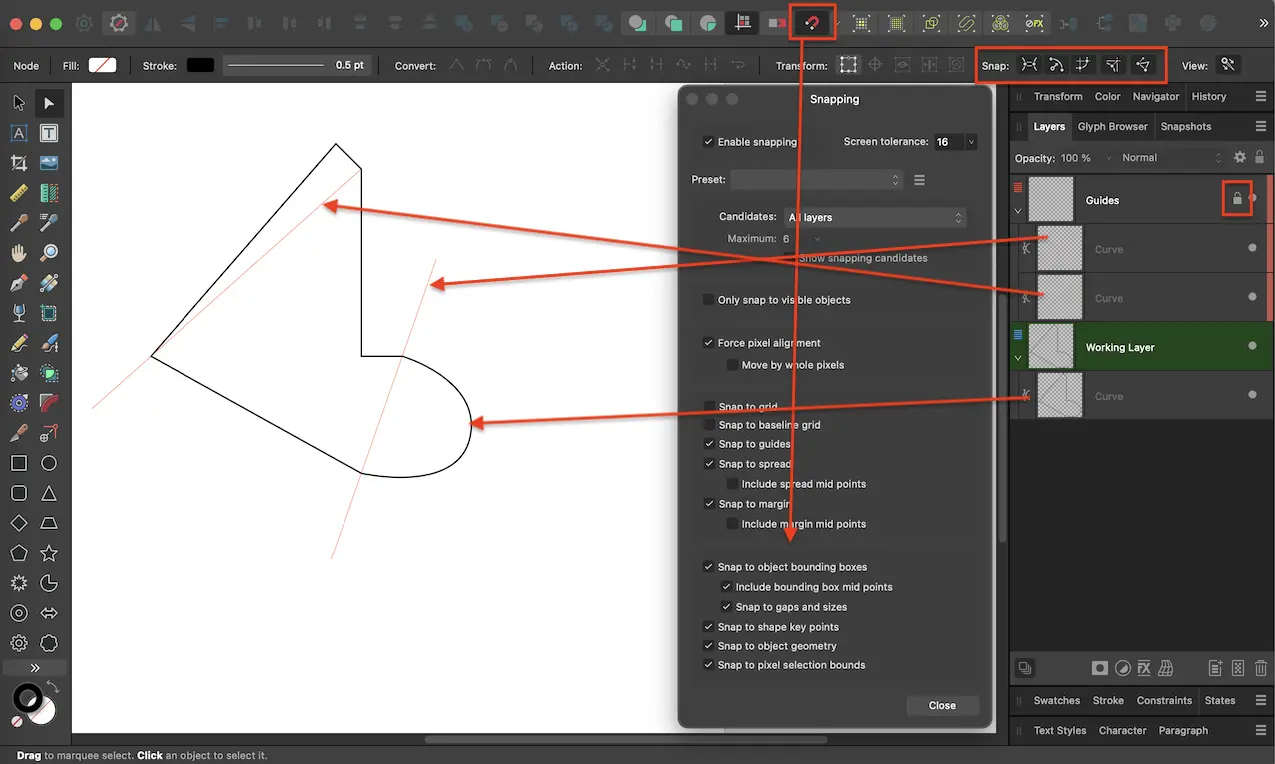Image resolution: width=1275 pixels, height=764 pixels.
Task: Delete layer using trash icon
Action: click(x=1261, y=668)
